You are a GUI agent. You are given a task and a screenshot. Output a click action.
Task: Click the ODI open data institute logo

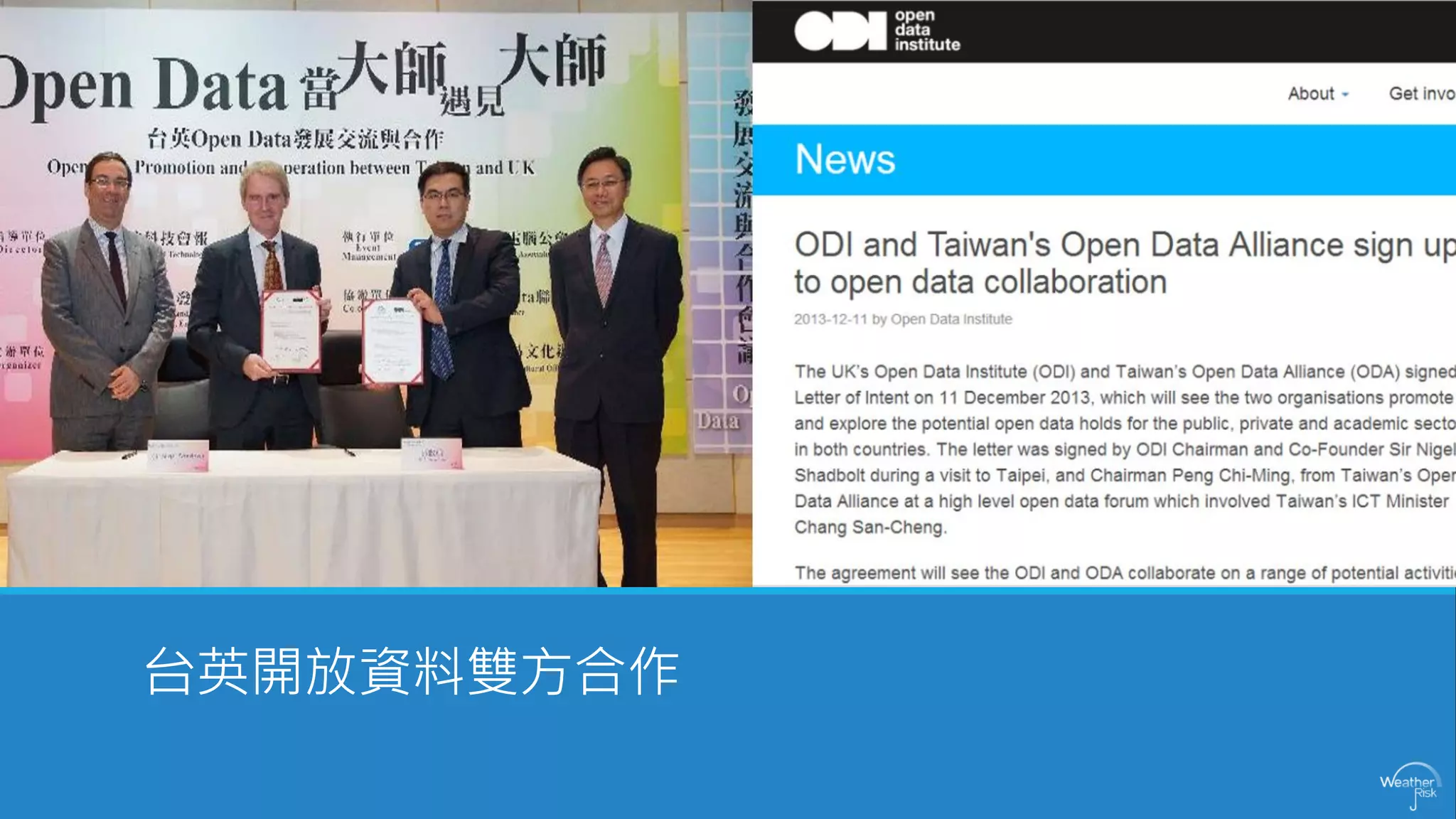tap(877, 31)
